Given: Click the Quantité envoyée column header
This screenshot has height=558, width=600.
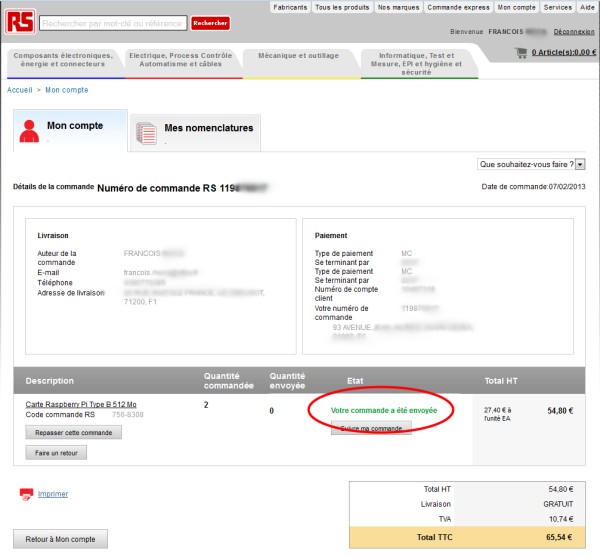Looking at the screenshot, I should [x=287, y=381].
